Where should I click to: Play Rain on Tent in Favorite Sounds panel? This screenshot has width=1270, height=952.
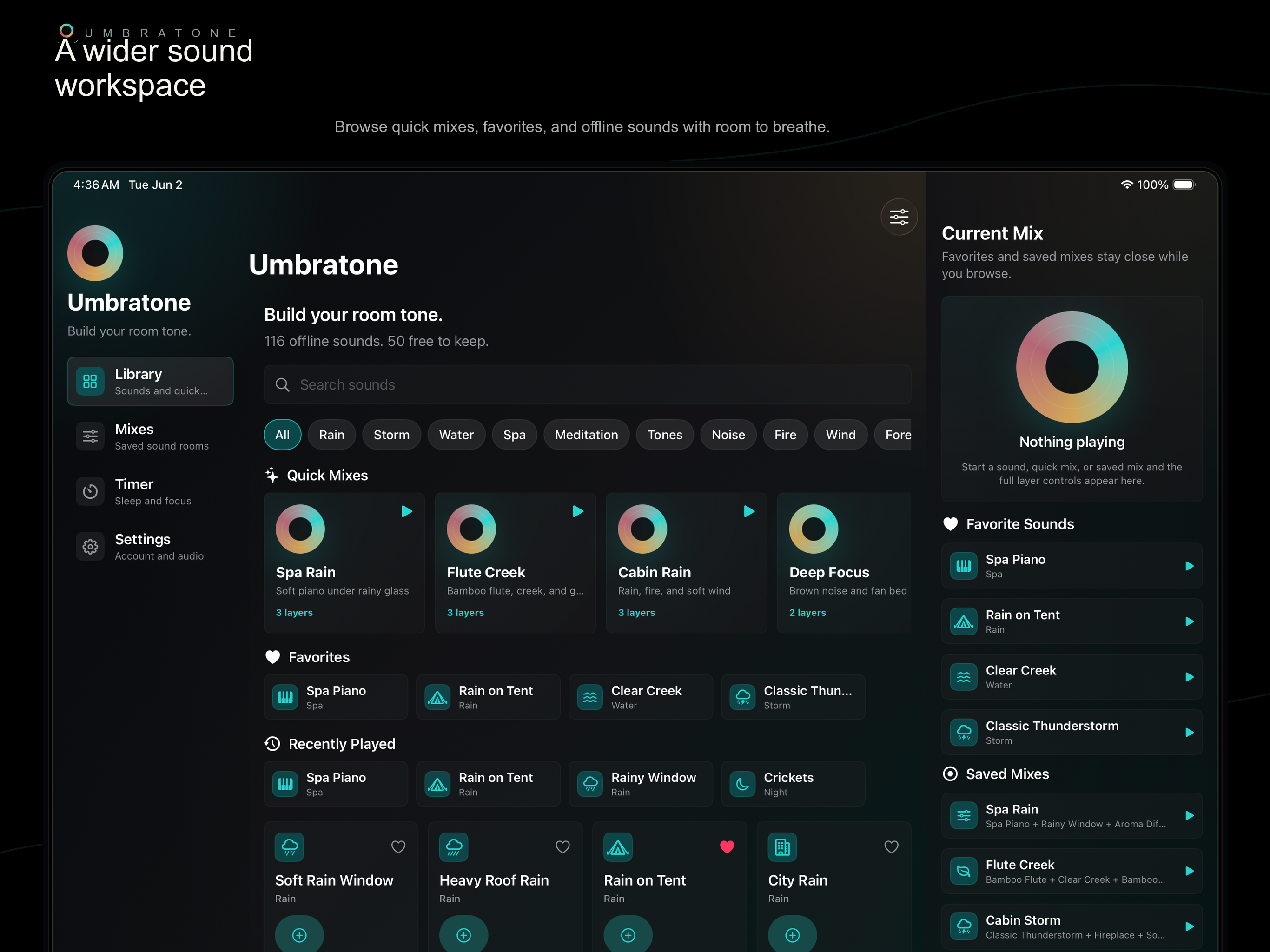tap(1189, 621)
